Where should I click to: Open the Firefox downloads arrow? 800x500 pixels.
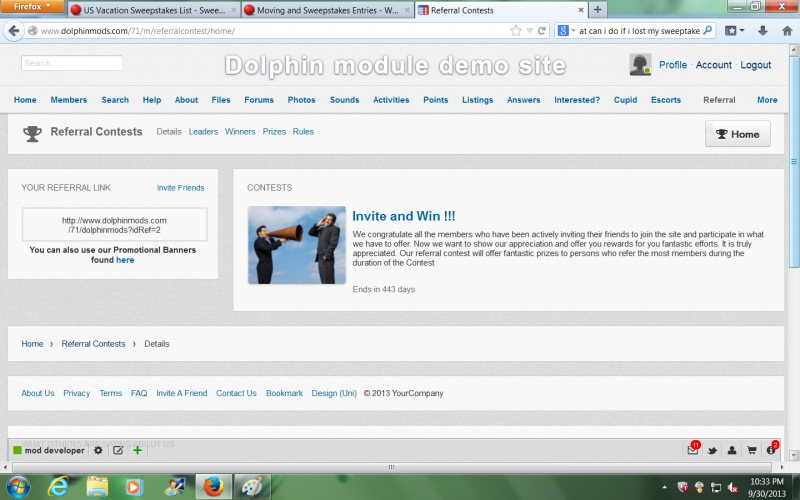pos(763,31)
